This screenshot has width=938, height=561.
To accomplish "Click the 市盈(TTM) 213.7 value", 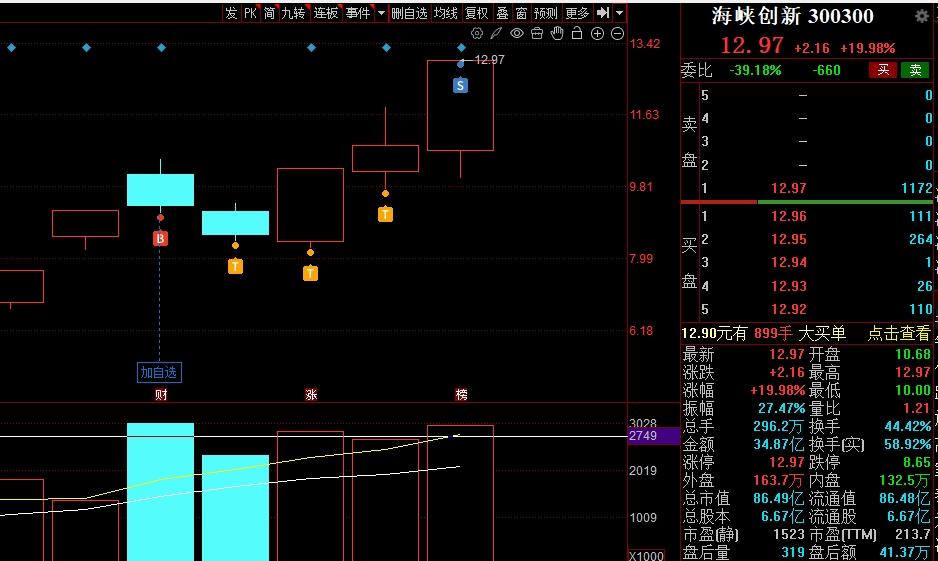I will click(913, 533).
